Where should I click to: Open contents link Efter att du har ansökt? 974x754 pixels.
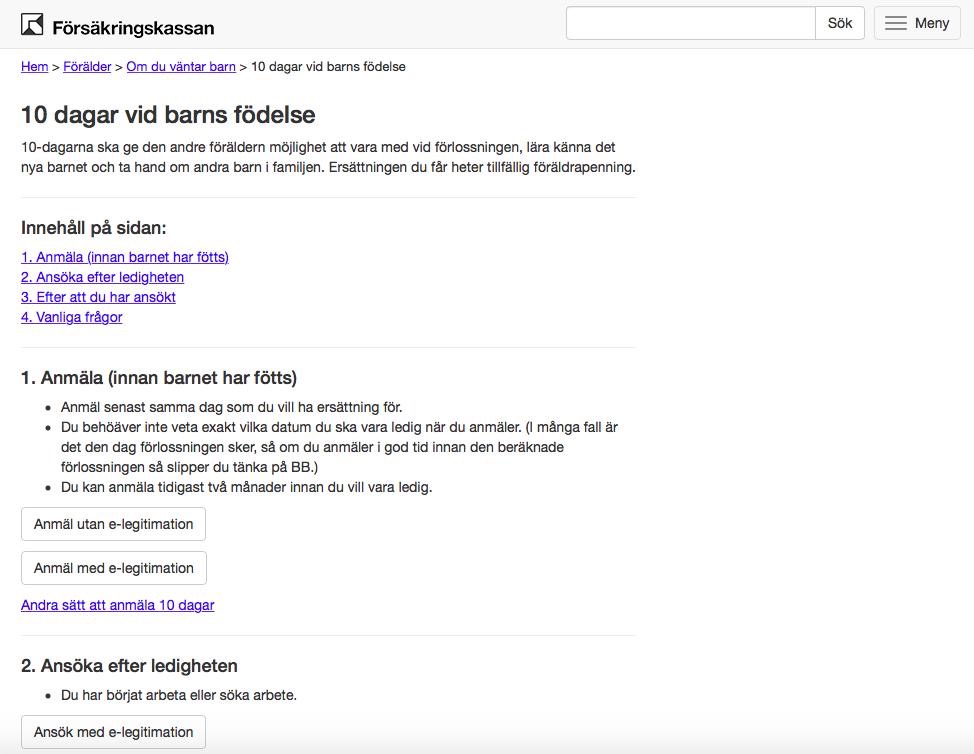tap(98, 297)
